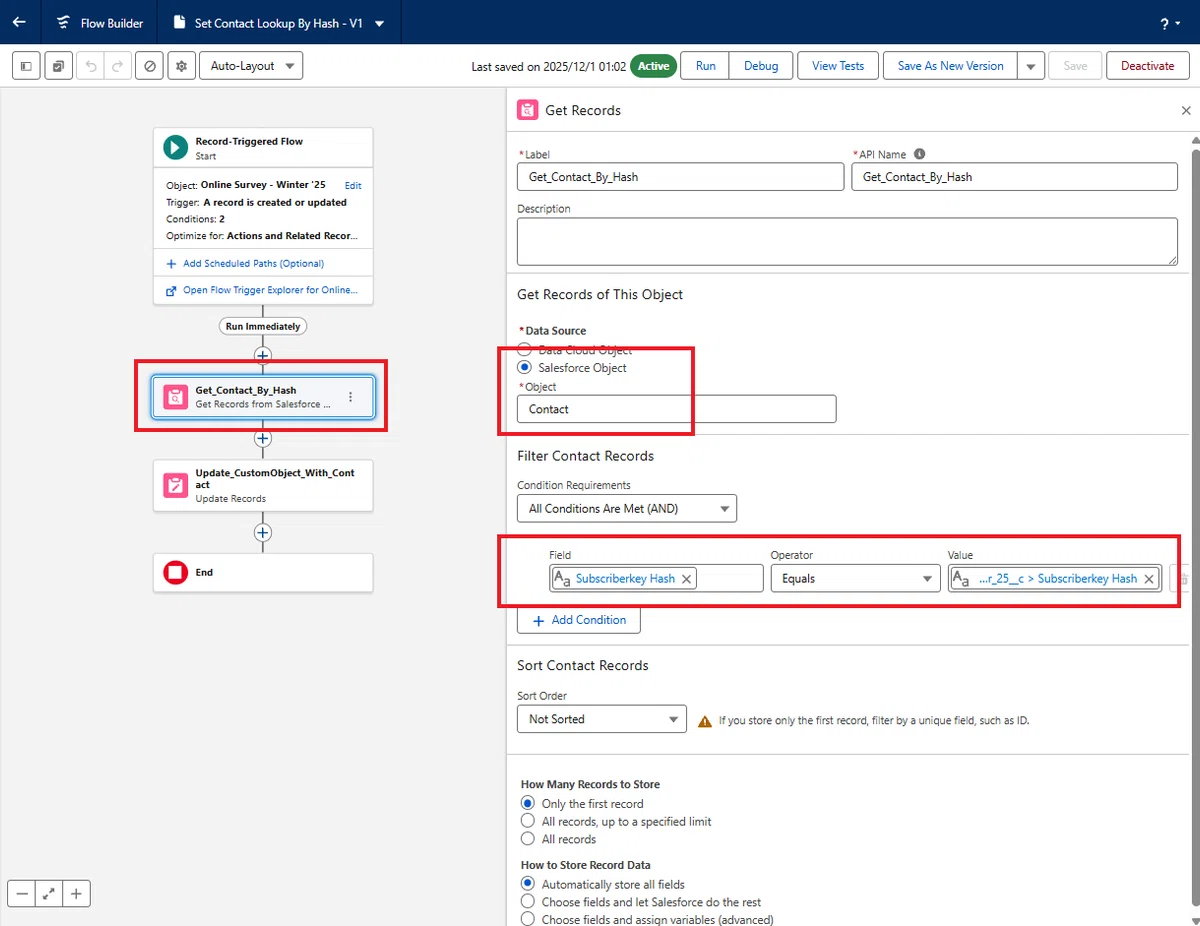Select Automatically store all fields
Image resolution: width=1200 pixels, height=926 pixels.
point(528,885)
